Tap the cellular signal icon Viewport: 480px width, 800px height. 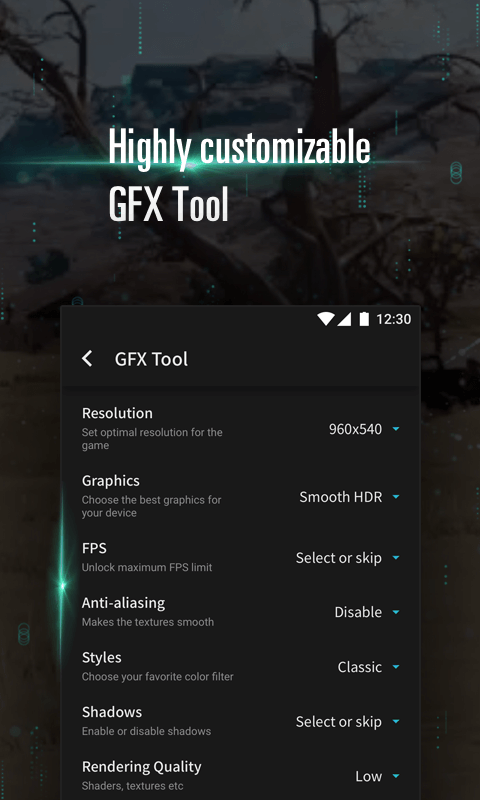pyautogui.click(x=344, y=319)
